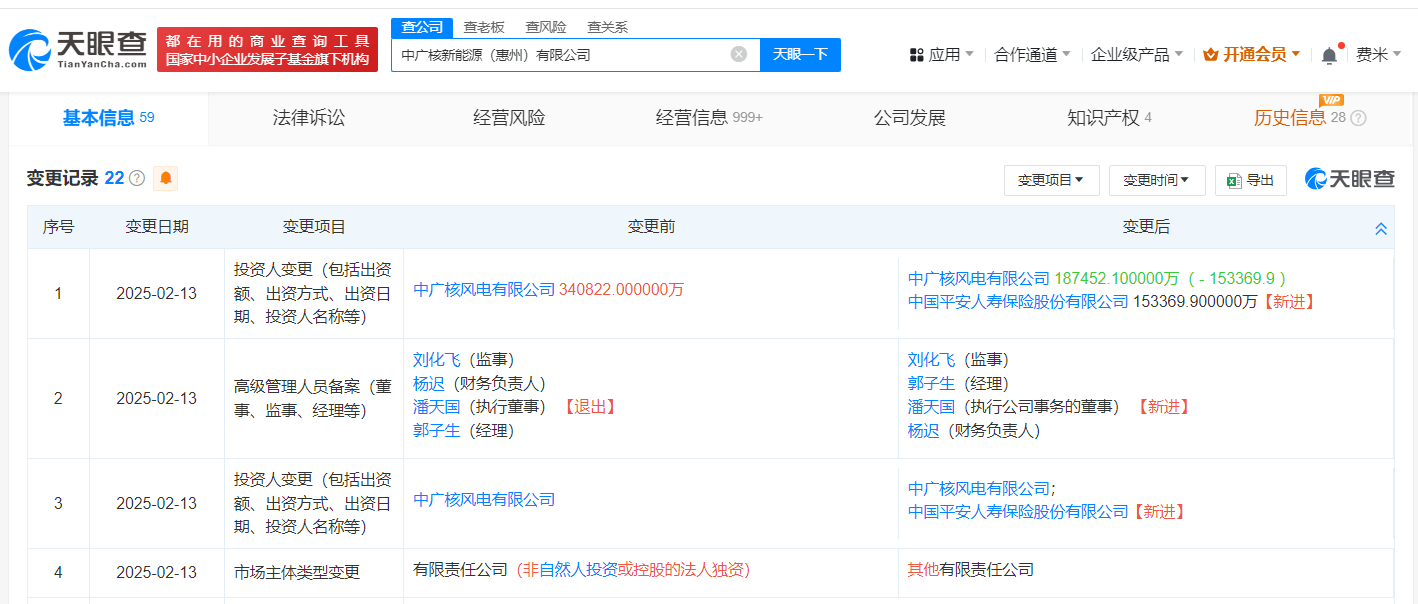Viewport: 1418px width, 604px height.
Task: Open the 变更时间 filter dropdown
Action: 1157,180
